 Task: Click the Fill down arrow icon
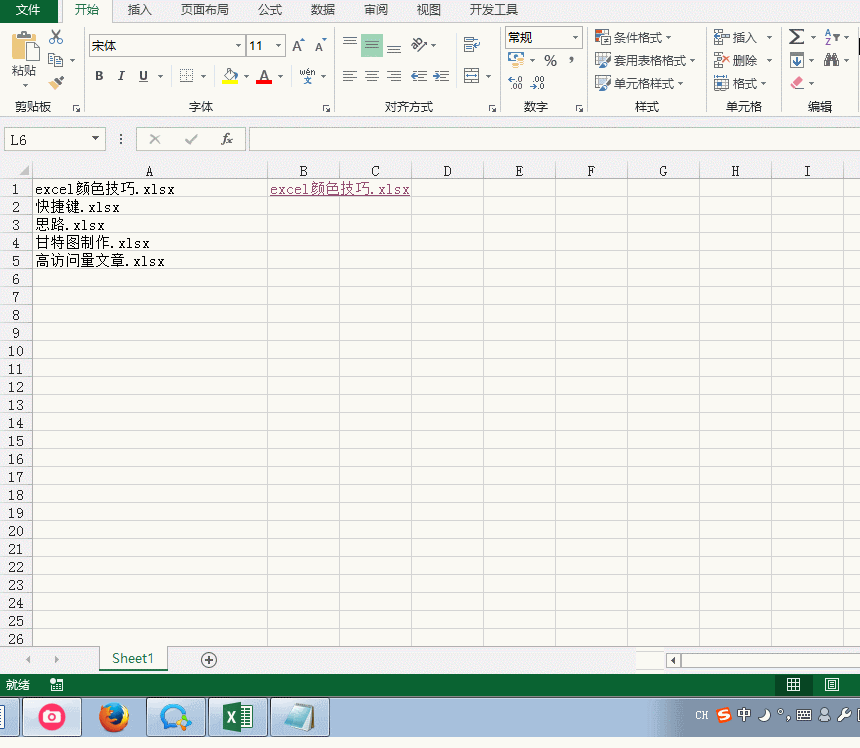[797, 60]
